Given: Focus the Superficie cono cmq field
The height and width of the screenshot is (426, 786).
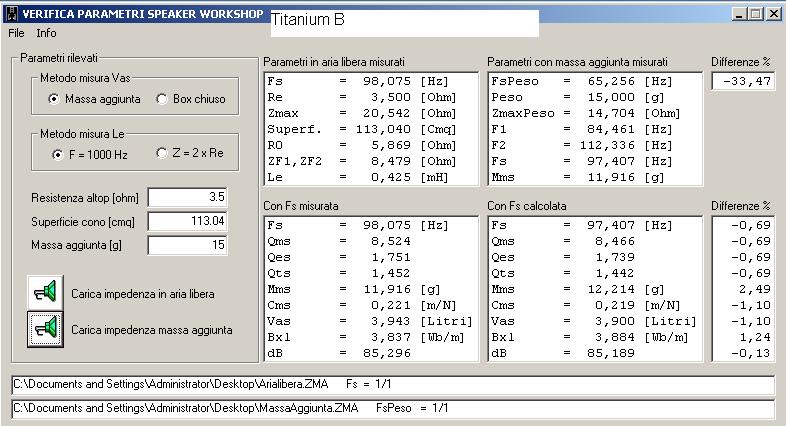Looking at the screenshot, I should tap(187, 221).
